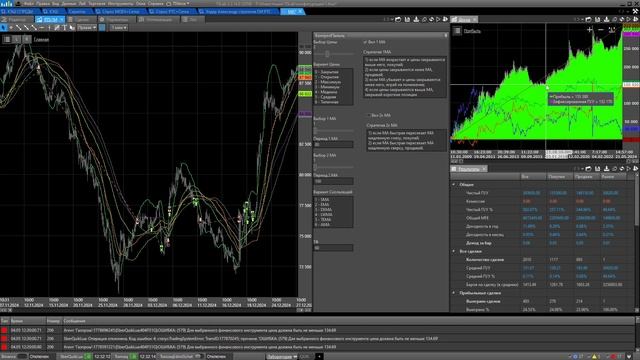Click the line color swatch in drawing toolbar

pyautogui.click(x=102, y=28)
